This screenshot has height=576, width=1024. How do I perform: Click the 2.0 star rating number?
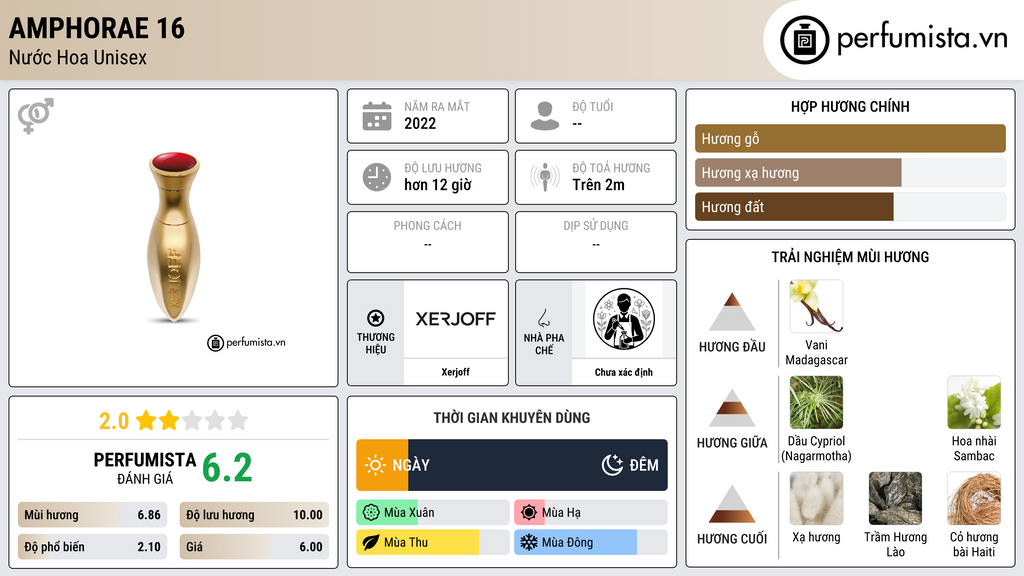point(114,421)
